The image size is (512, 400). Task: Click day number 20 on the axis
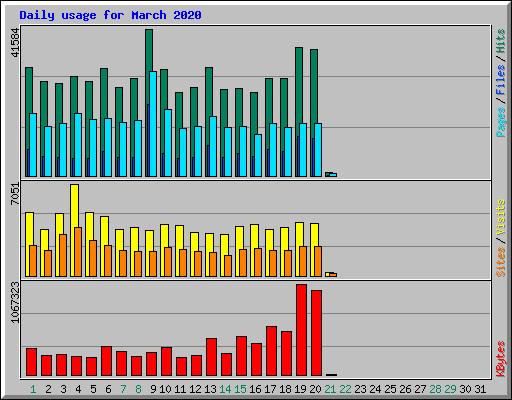point(315,389)
